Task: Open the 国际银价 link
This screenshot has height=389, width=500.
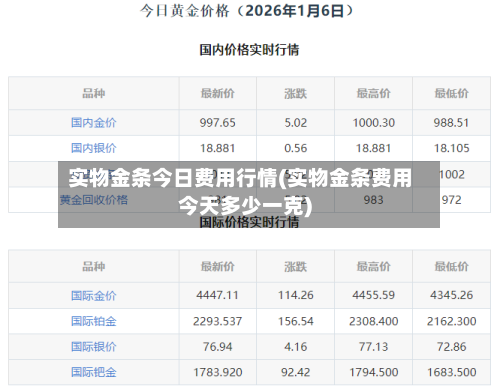Action: coord(94,347)
